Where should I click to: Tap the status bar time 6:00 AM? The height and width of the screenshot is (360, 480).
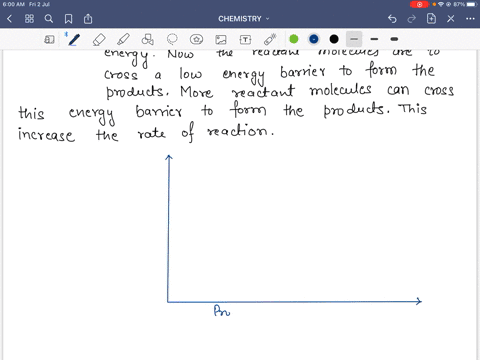point(14,4)
